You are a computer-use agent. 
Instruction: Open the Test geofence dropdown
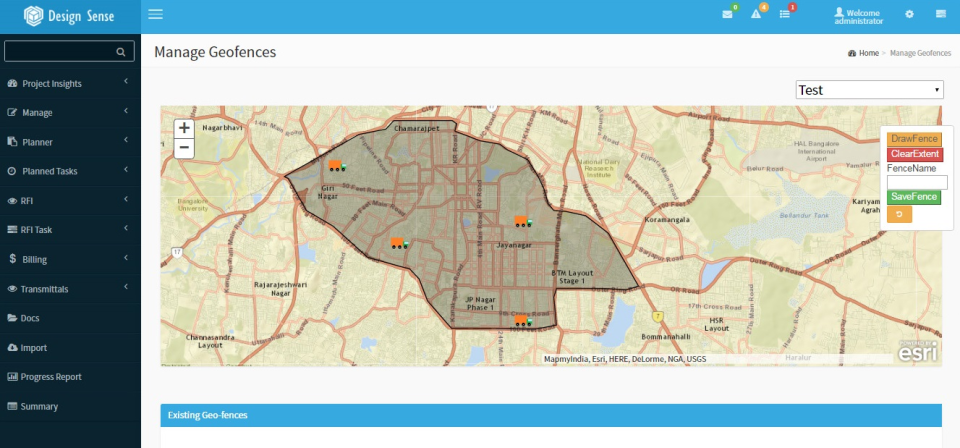pyautogui.click(x=869, y=90)
